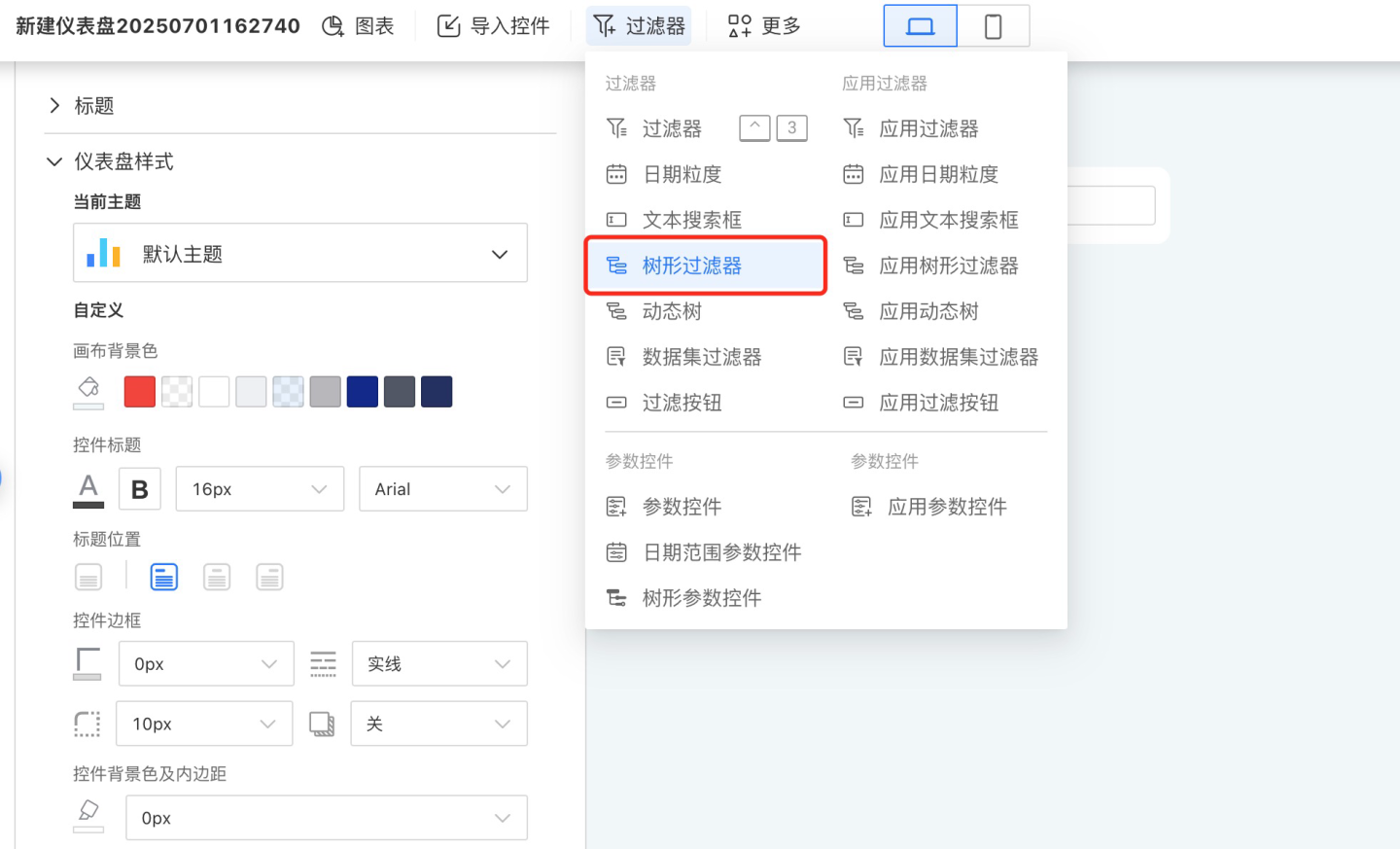The height and width of the screenshot is (849, 1400).
Task: Open the 更多 toolbar menu
Action: click(765, 26)
